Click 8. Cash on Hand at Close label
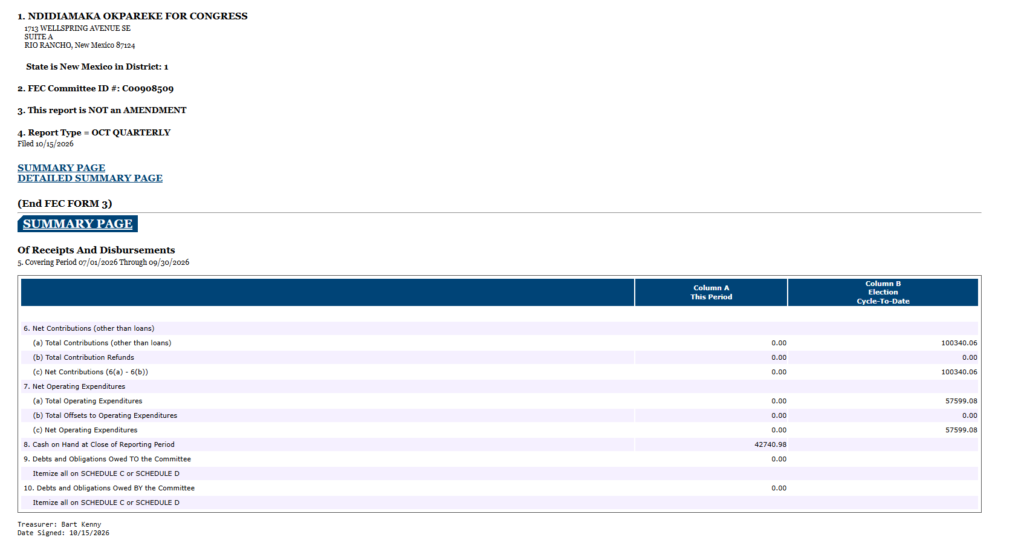 (x=99, y=445)
